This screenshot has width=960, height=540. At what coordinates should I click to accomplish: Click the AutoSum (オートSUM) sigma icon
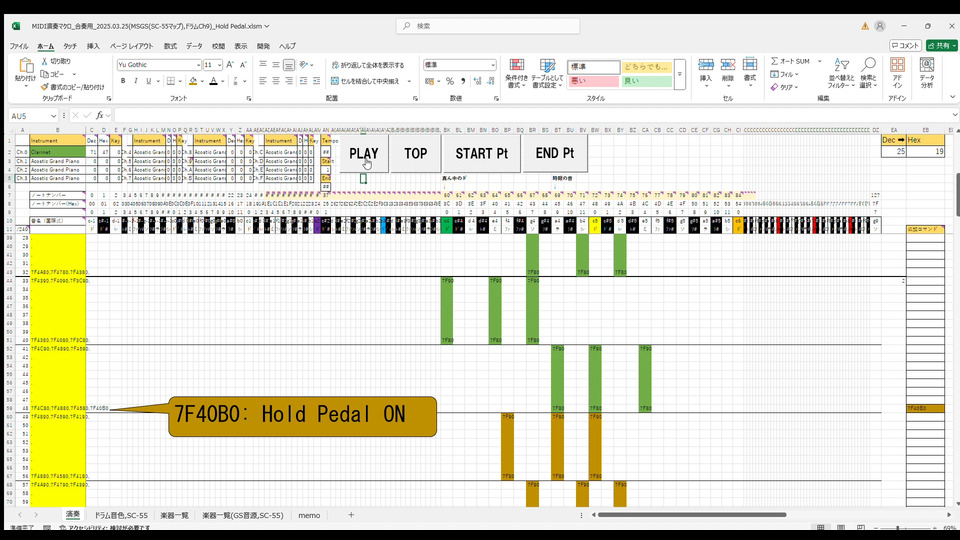(774, 61)
